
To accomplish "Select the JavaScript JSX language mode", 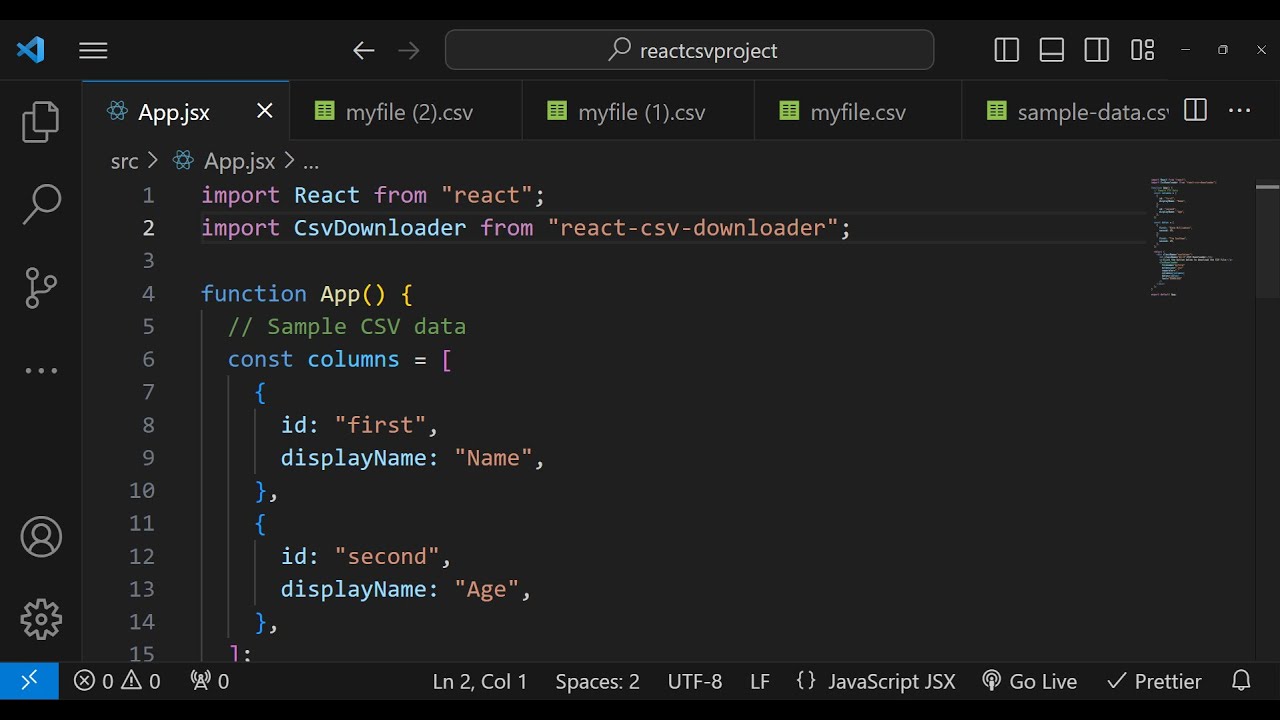I will 876,681.
